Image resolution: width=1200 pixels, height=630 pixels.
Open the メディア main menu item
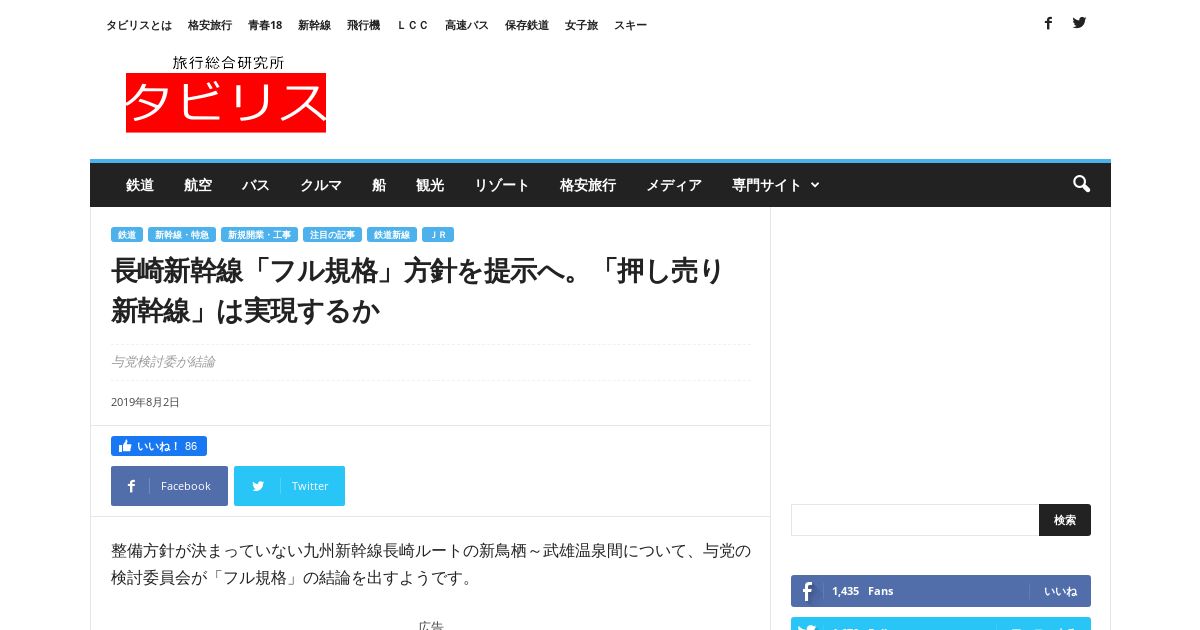674,185
